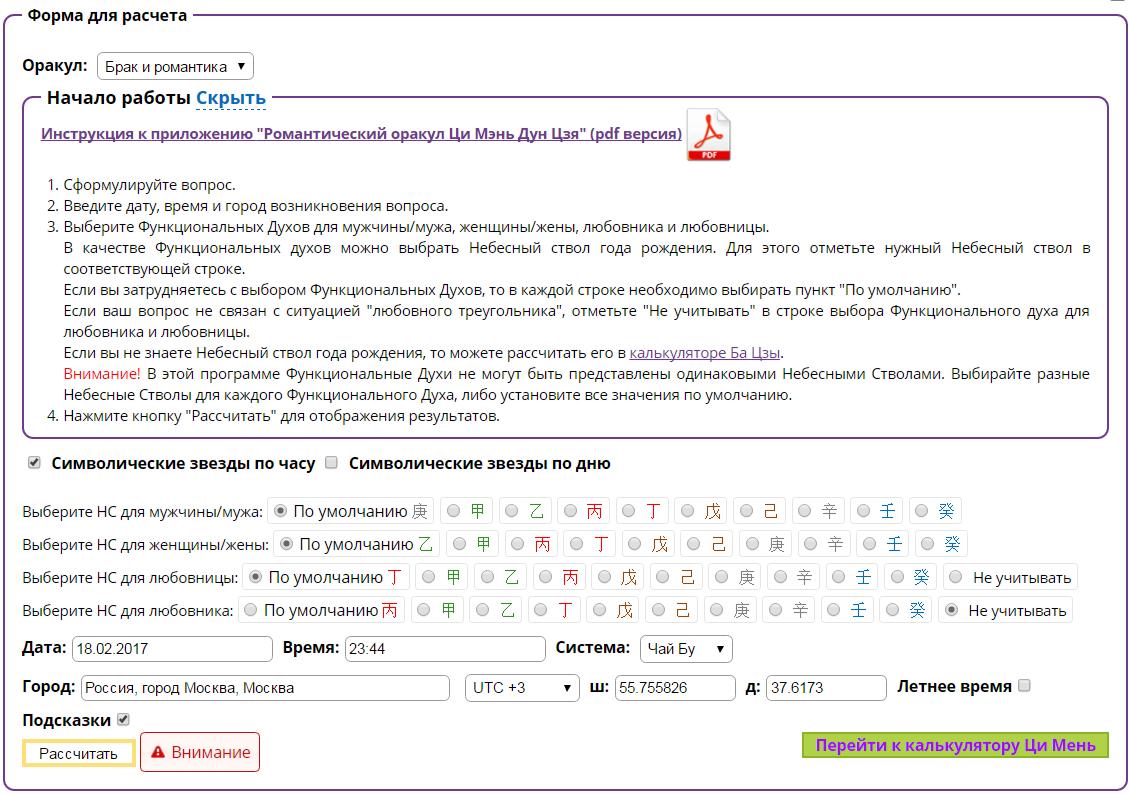Viewport: 1129px width, 794px height.
Task: Click the longitude field 37.6173
Action: tap(826, 687)
